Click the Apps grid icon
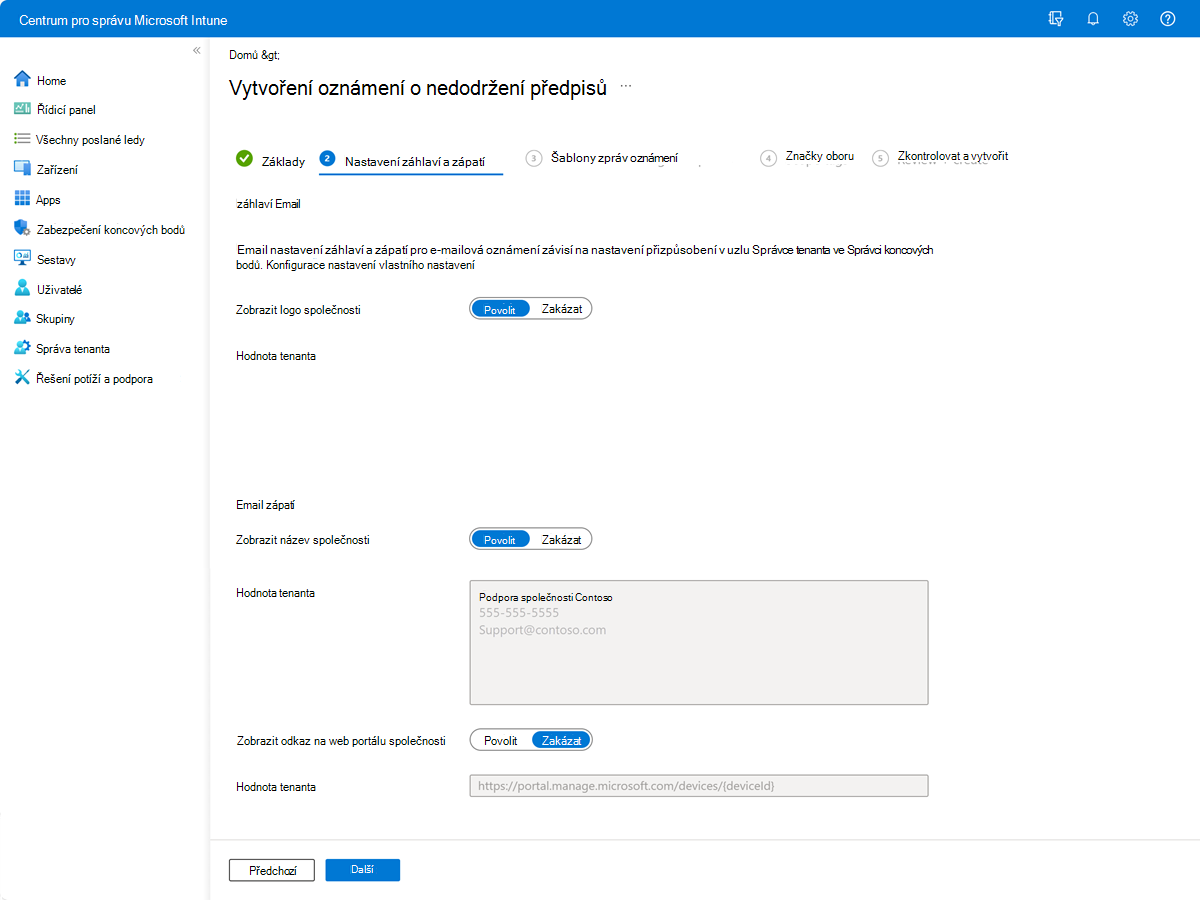Viewport: 1200px width, 900px height. click(x=22, y=199)
